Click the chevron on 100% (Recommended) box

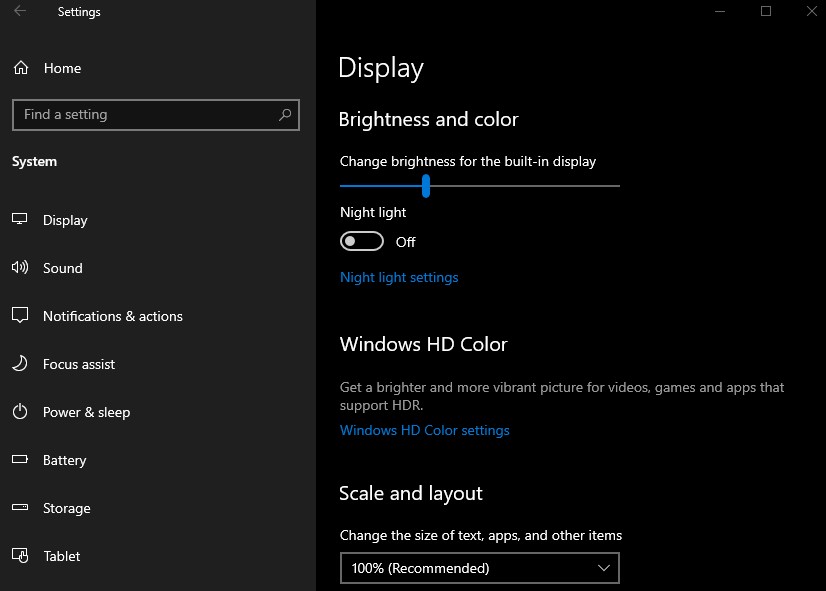[604, 568]
